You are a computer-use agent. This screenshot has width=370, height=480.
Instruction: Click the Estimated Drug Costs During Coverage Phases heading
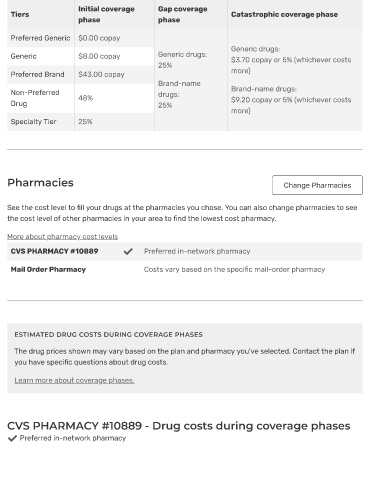coord(108,335)
